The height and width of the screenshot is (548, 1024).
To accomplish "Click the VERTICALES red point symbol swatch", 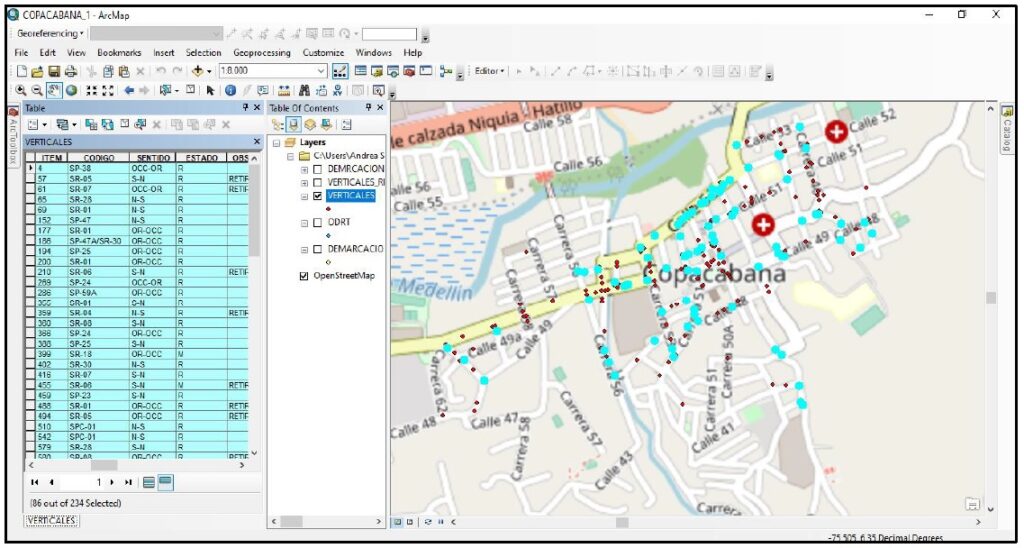I will coord(328,208).
